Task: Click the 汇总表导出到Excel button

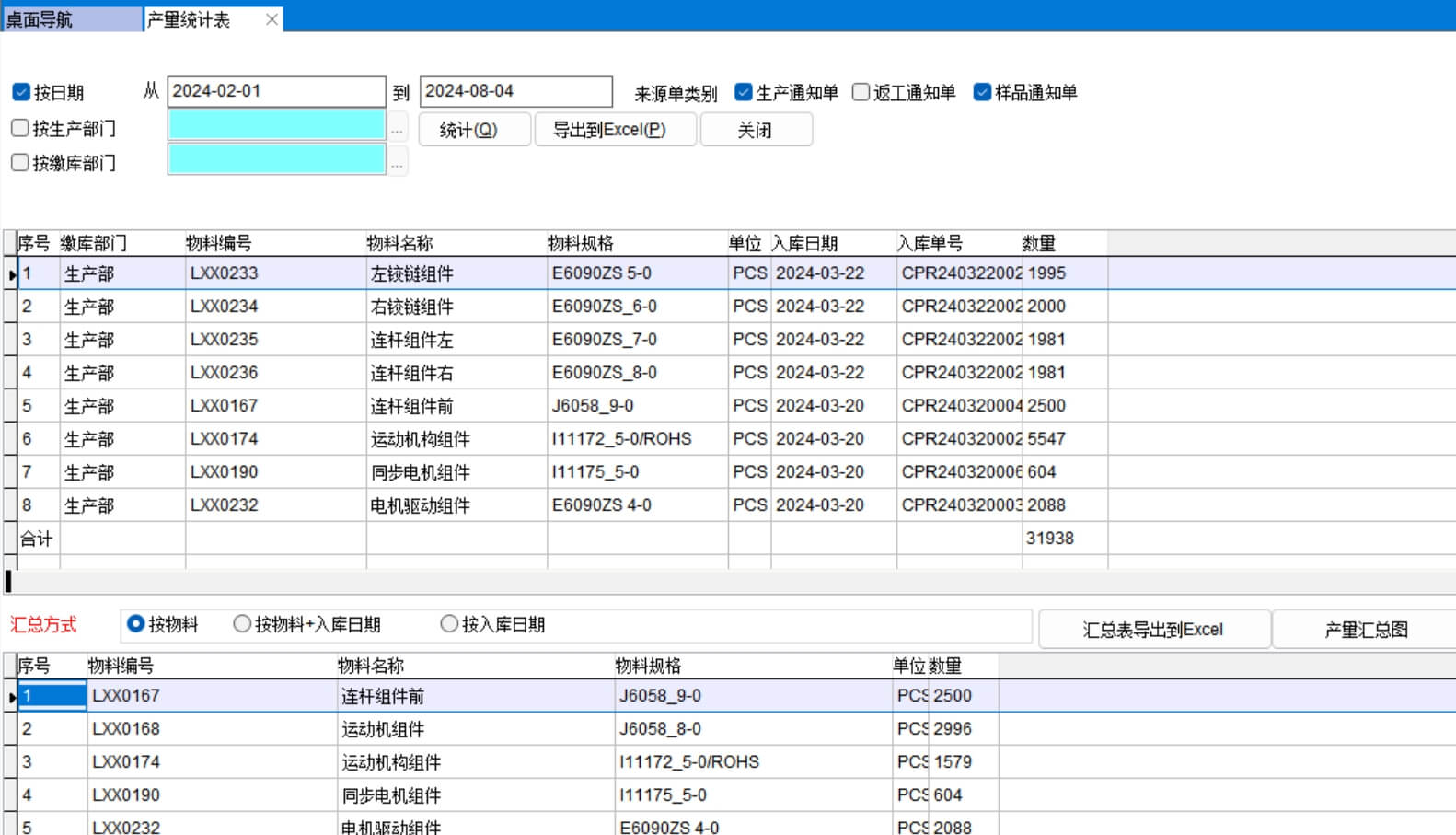Action: click(x=1153, y=630)
